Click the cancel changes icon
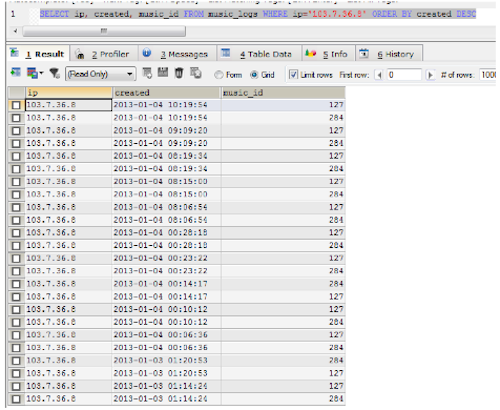500x410 pixels. click(x=196, y=73)
